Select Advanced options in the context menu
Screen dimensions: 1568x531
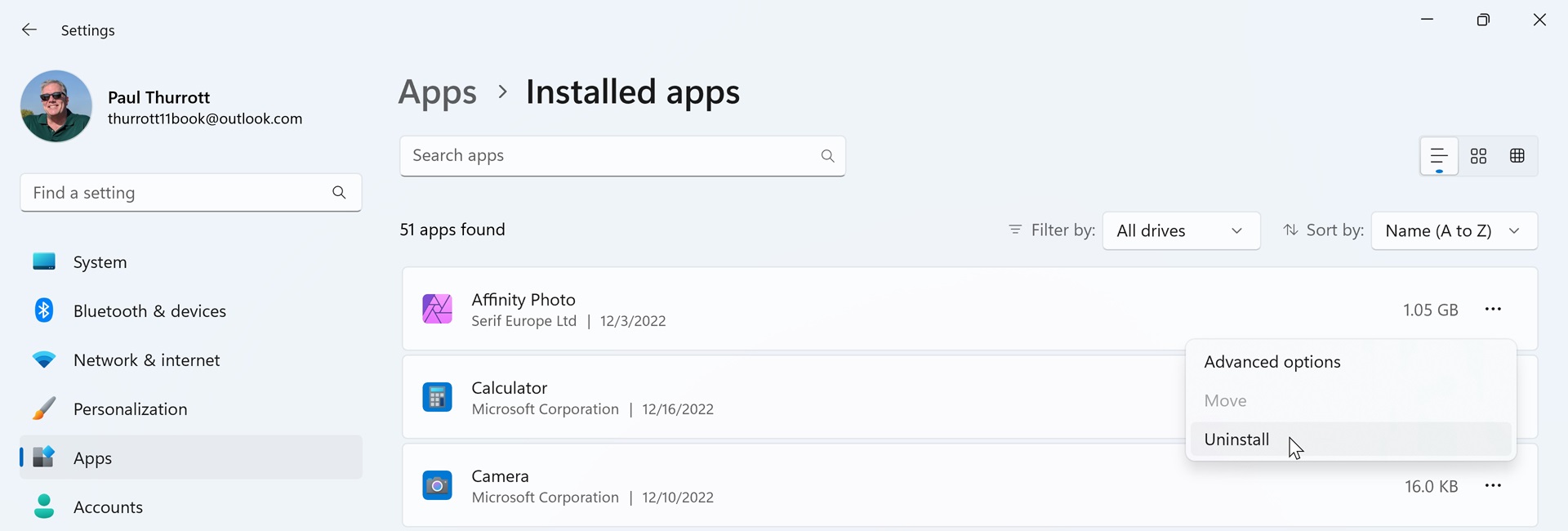point(1272,362)
